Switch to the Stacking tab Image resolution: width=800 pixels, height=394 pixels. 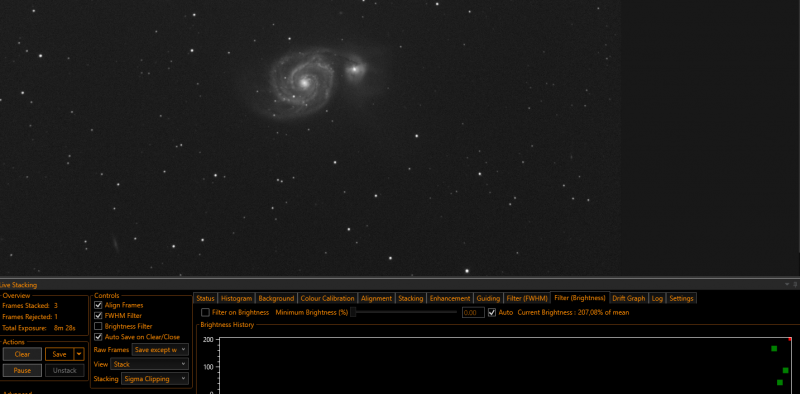tap(411, 299)
